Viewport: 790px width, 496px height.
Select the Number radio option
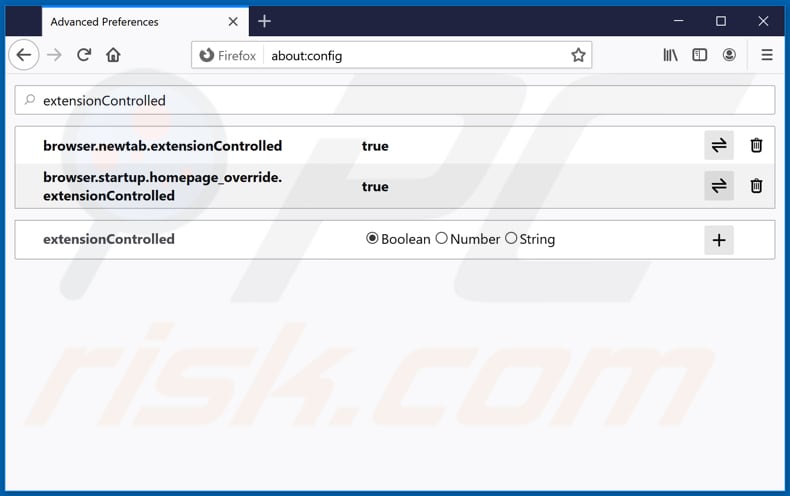442,239
